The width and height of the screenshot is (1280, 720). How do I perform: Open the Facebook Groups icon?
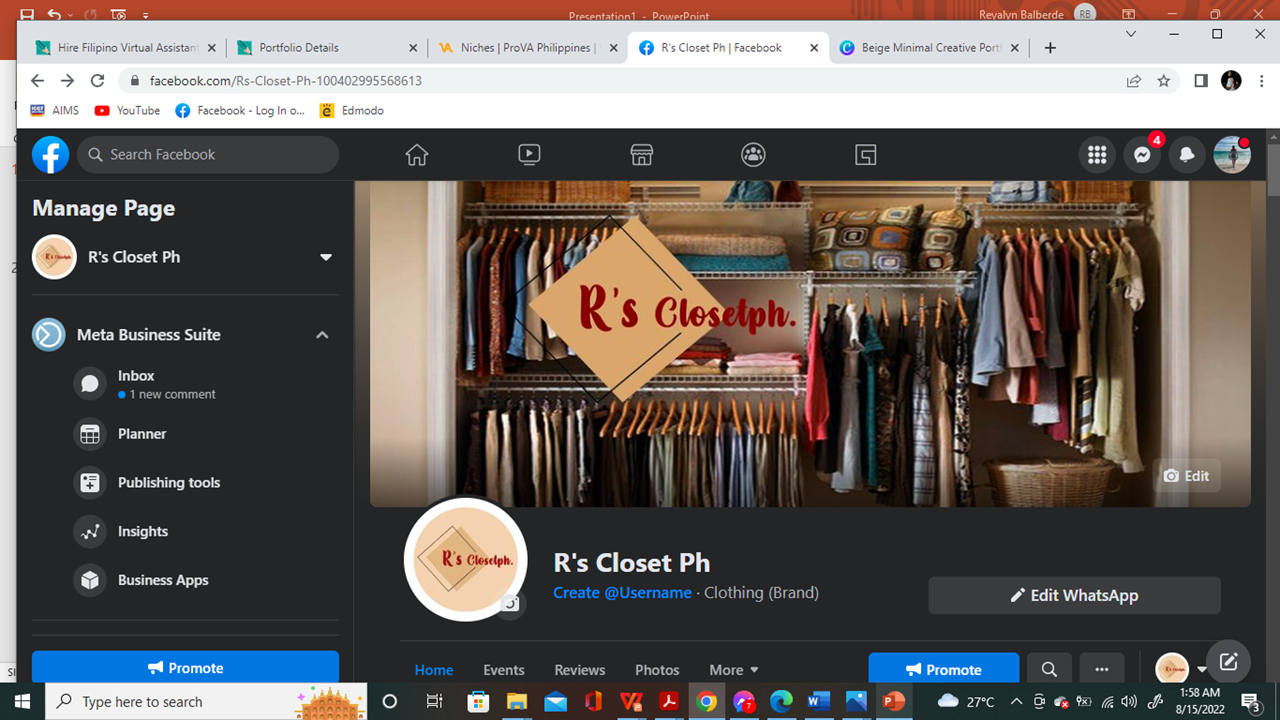tap(753, 155)
